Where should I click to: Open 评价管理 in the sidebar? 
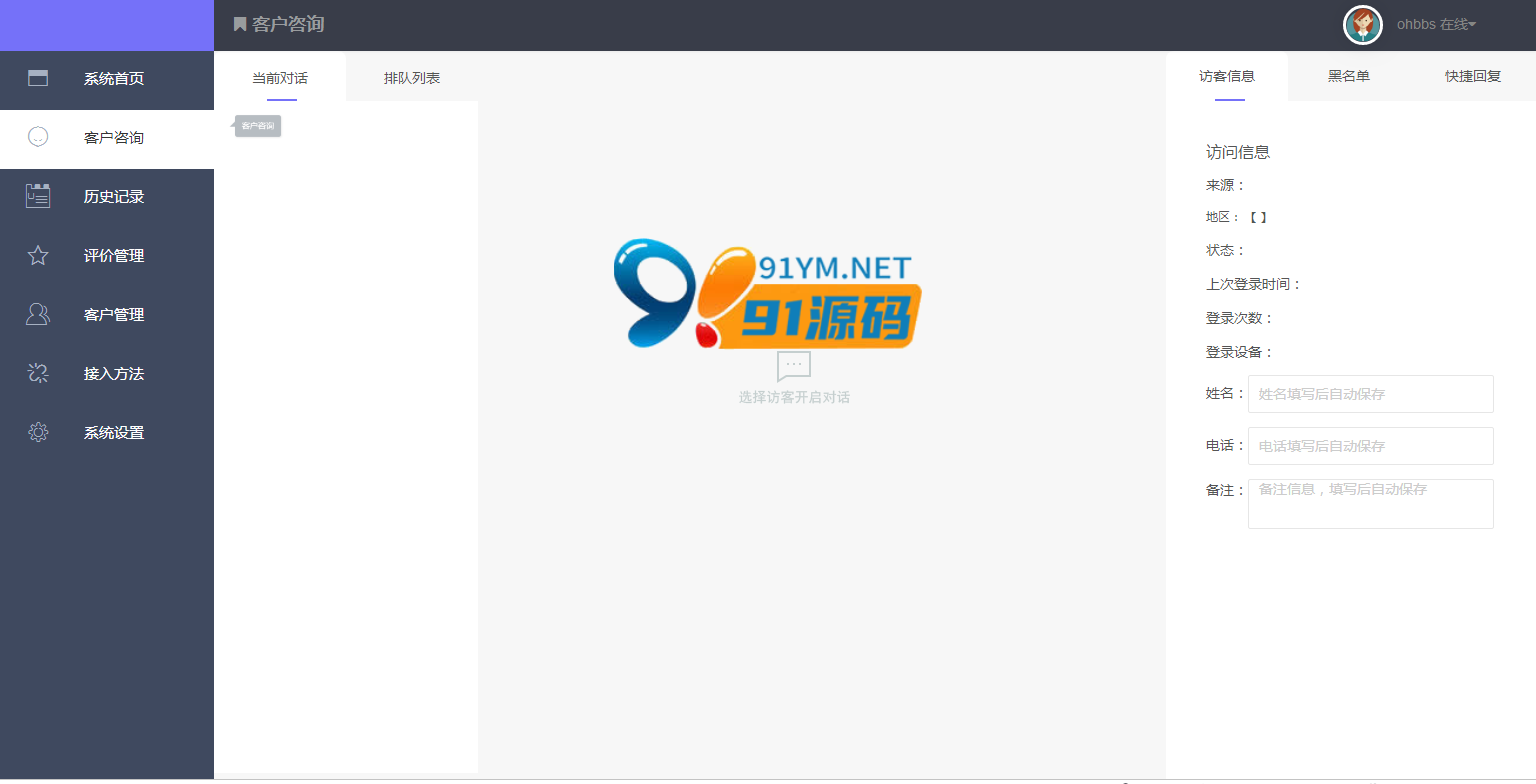point(107,255)
